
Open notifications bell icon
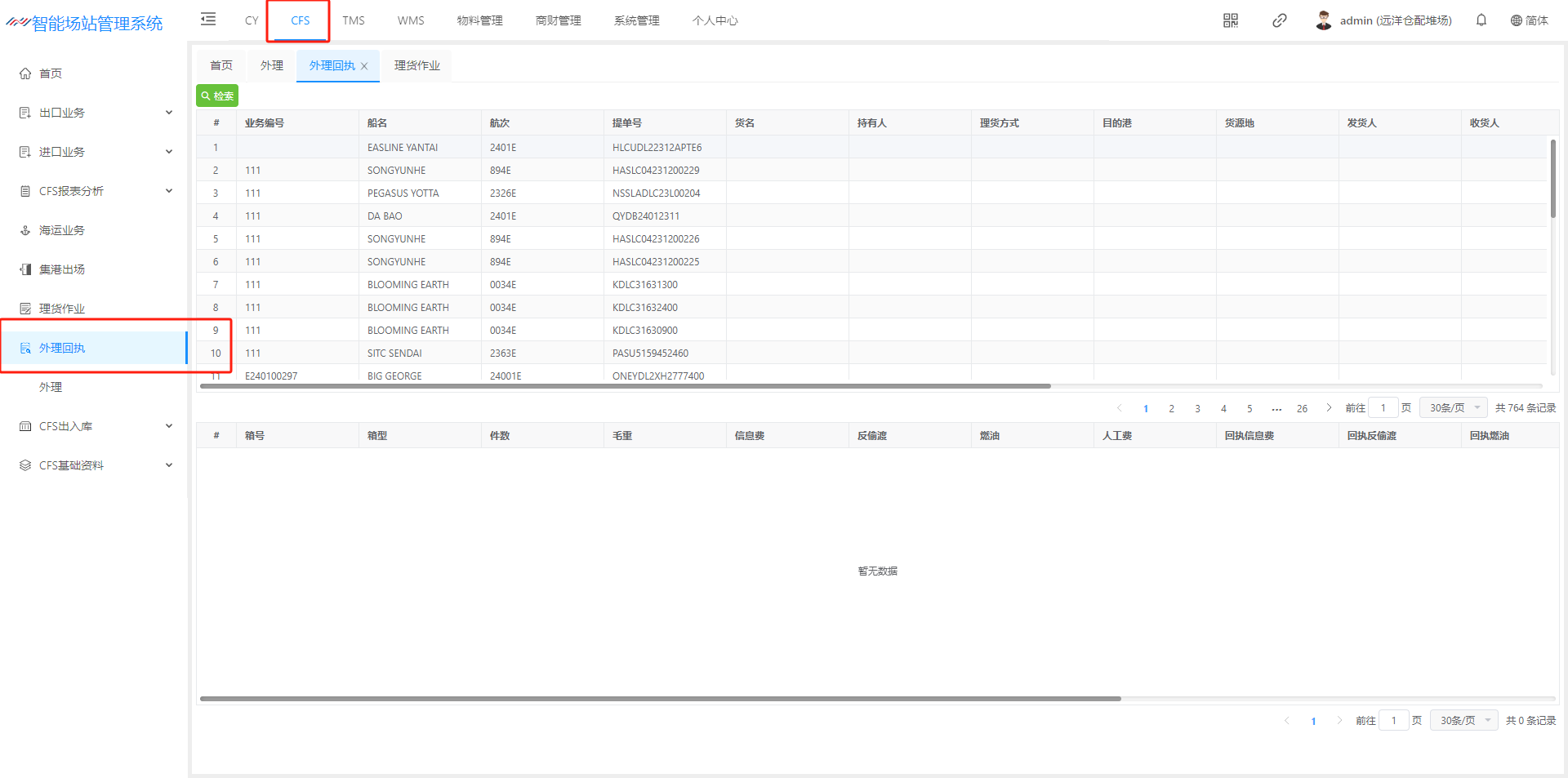(x=1481, y=20)
